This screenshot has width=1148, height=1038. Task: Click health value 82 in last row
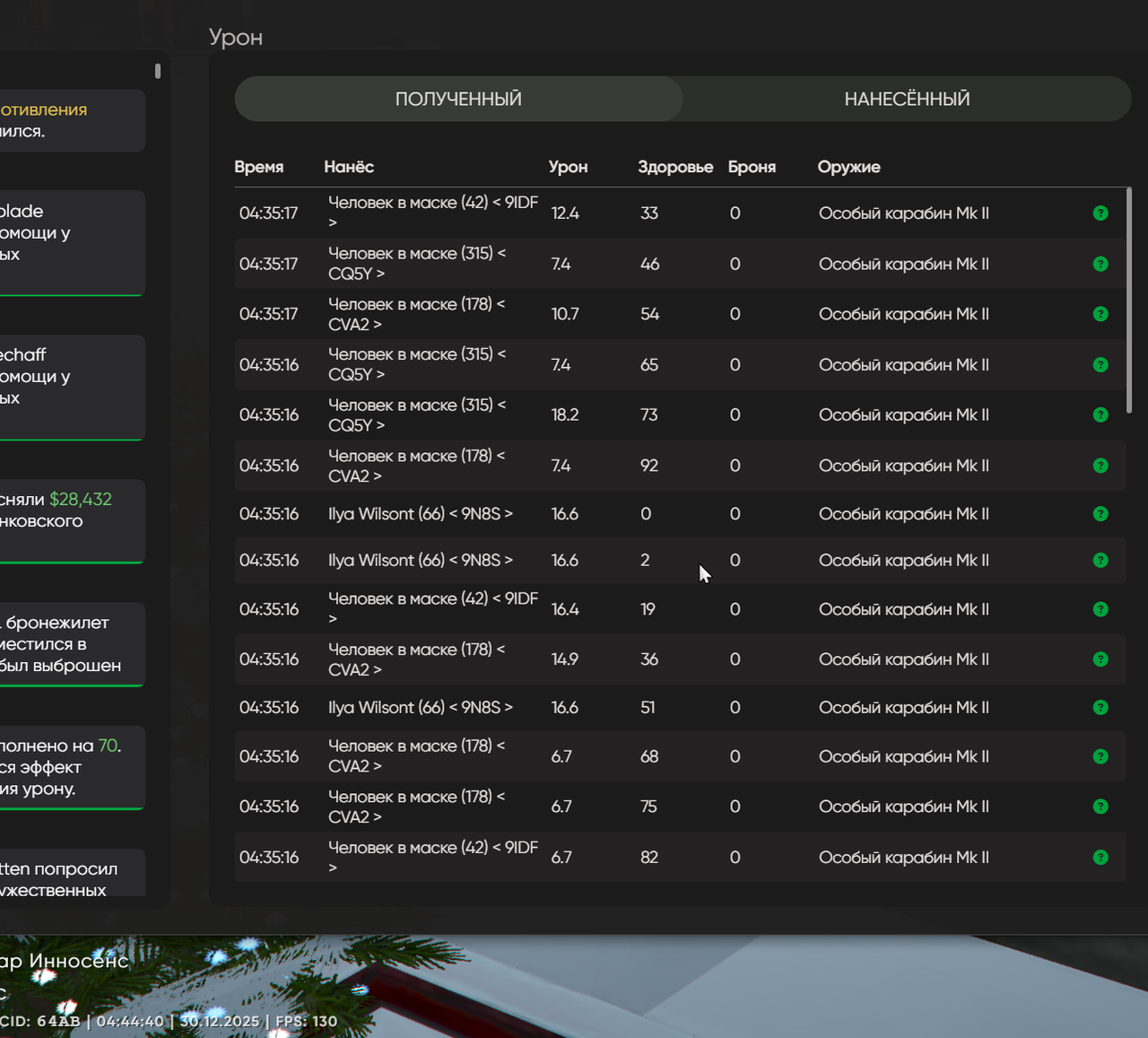(649, 858)
